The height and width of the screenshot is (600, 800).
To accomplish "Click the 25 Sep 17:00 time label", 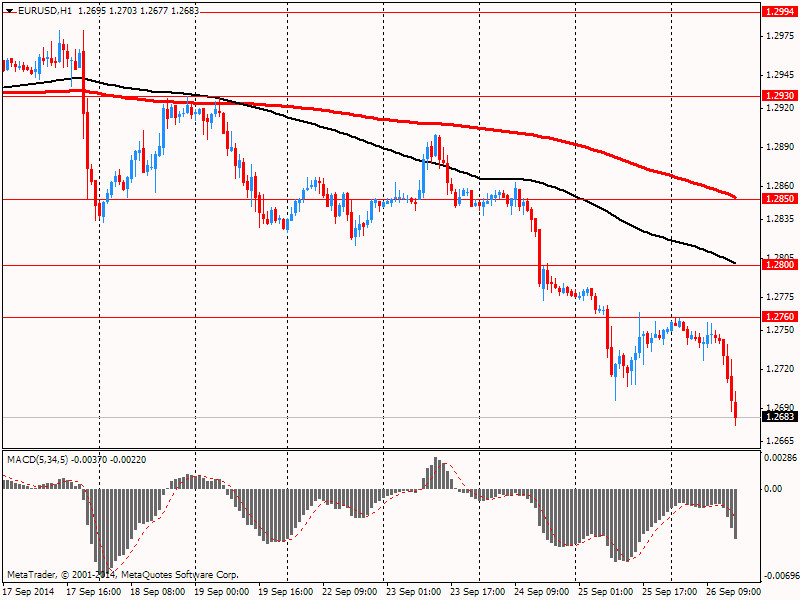I will pyautogui.click(x=669, y=592).
